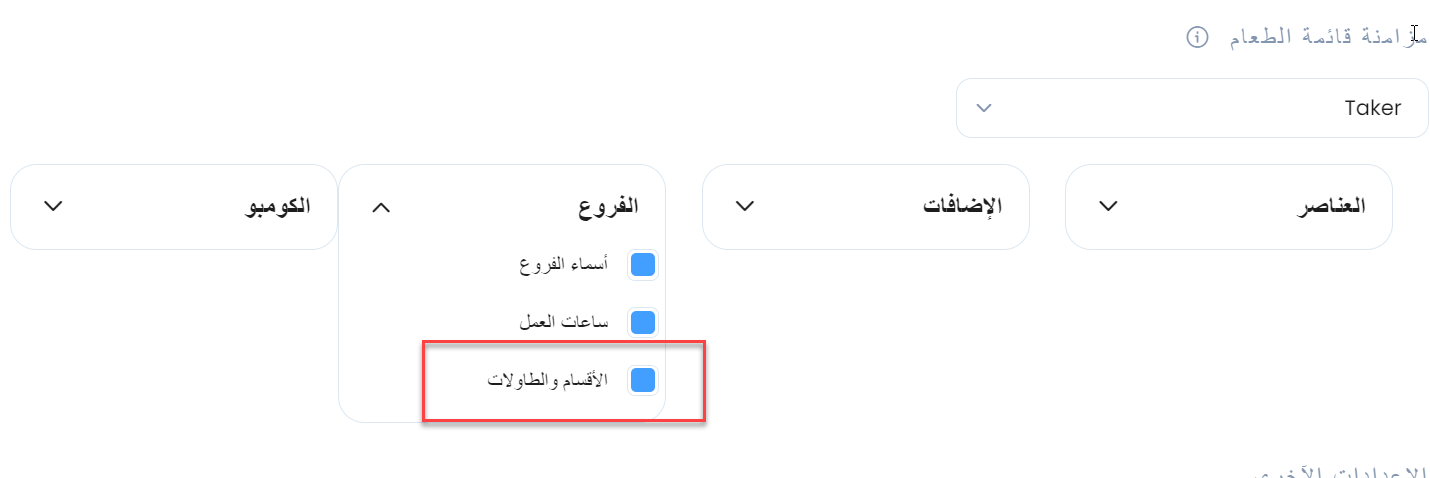Expand العناصر using its chevron arrow

tap(1108, 206)
